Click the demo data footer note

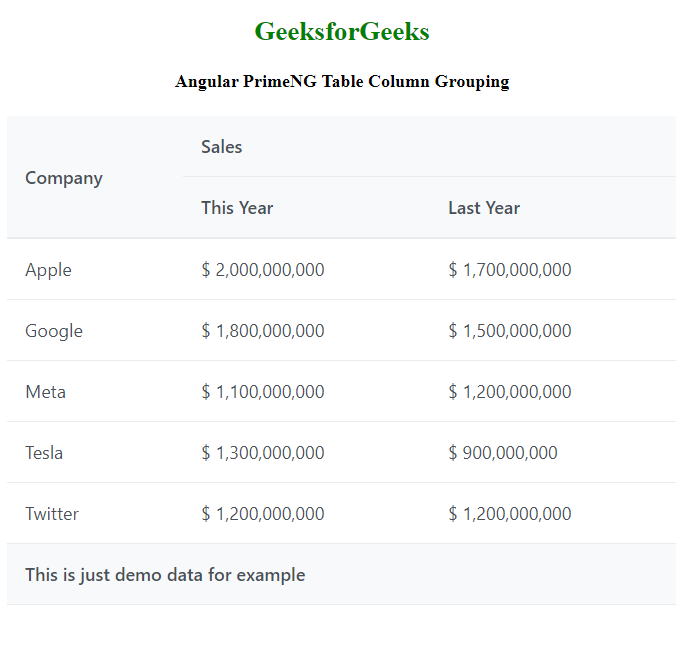tap(165, 575)
